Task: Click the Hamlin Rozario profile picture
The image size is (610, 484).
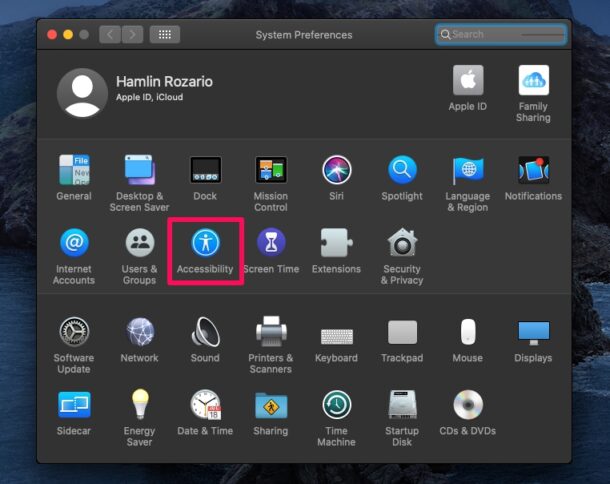Action: (82, 94)
